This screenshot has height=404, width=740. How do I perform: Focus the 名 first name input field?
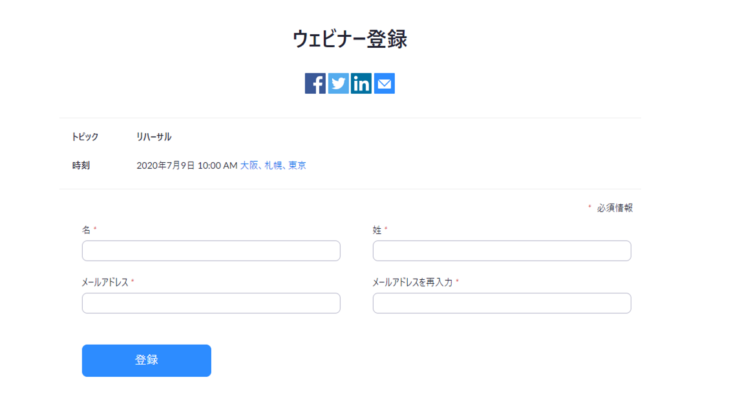[x=211, y=251]
